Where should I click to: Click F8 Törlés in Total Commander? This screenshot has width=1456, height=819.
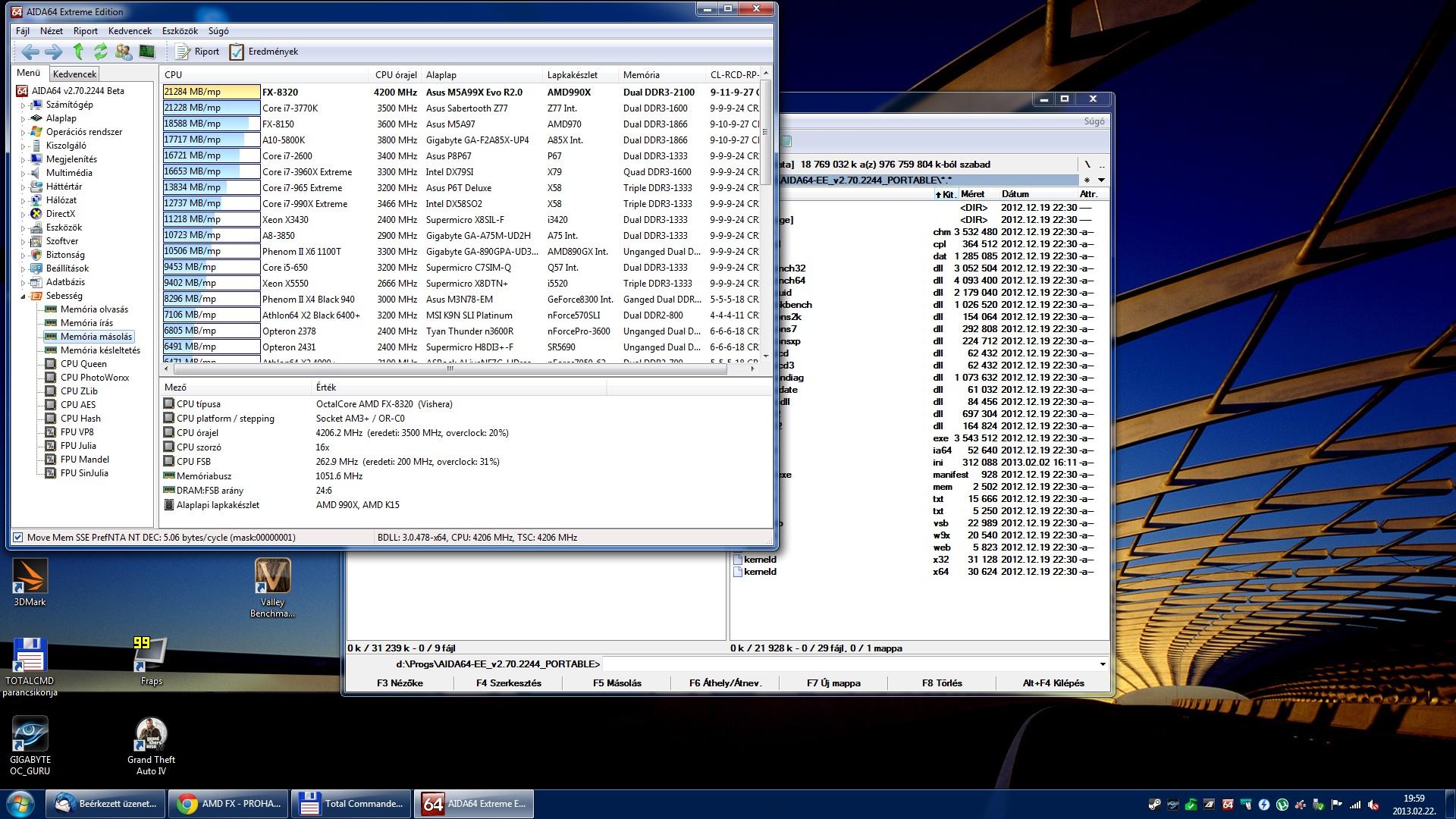[x=942, y=683]
